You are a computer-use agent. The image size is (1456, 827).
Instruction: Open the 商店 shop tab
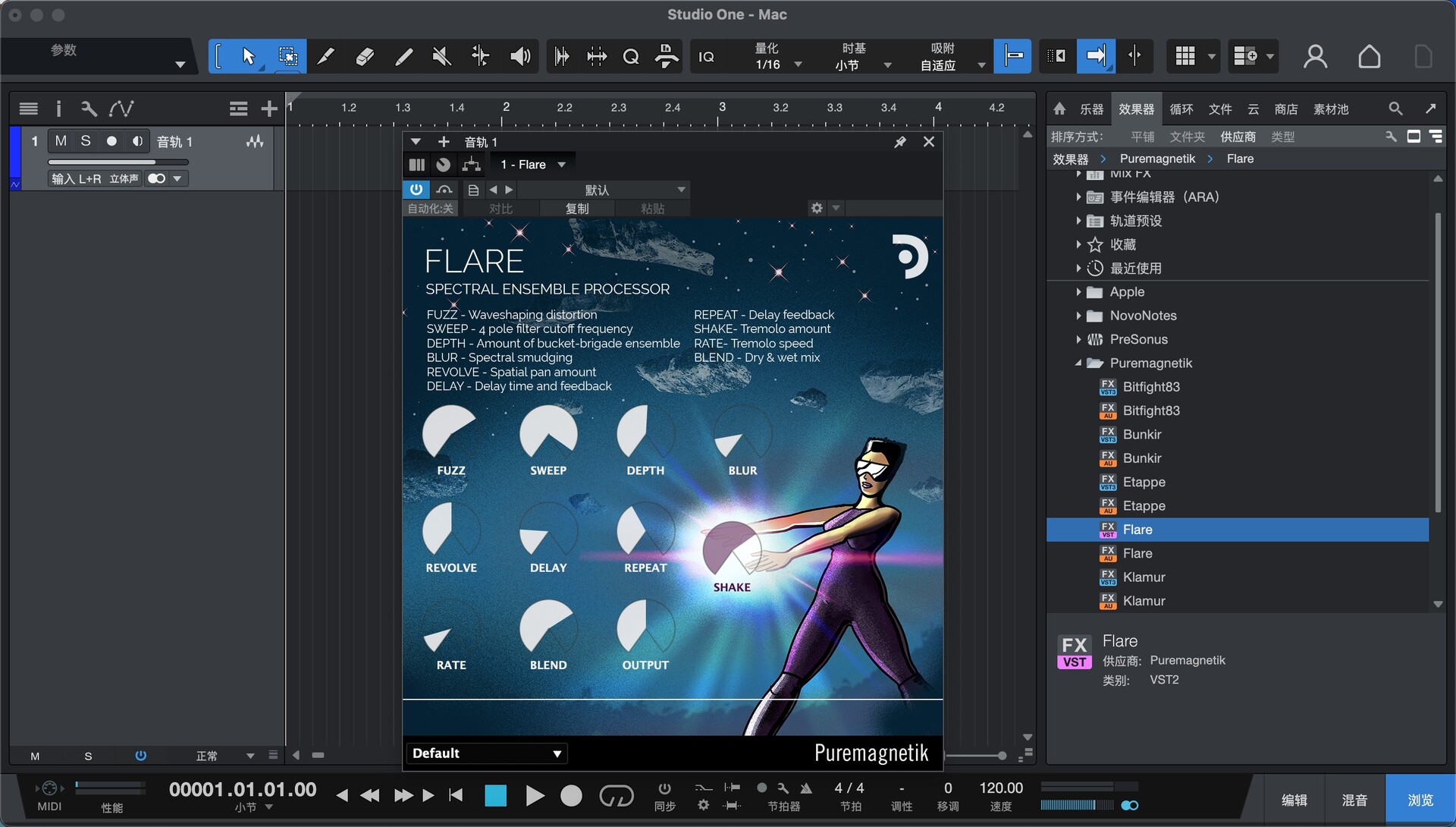pos(1285,109)
